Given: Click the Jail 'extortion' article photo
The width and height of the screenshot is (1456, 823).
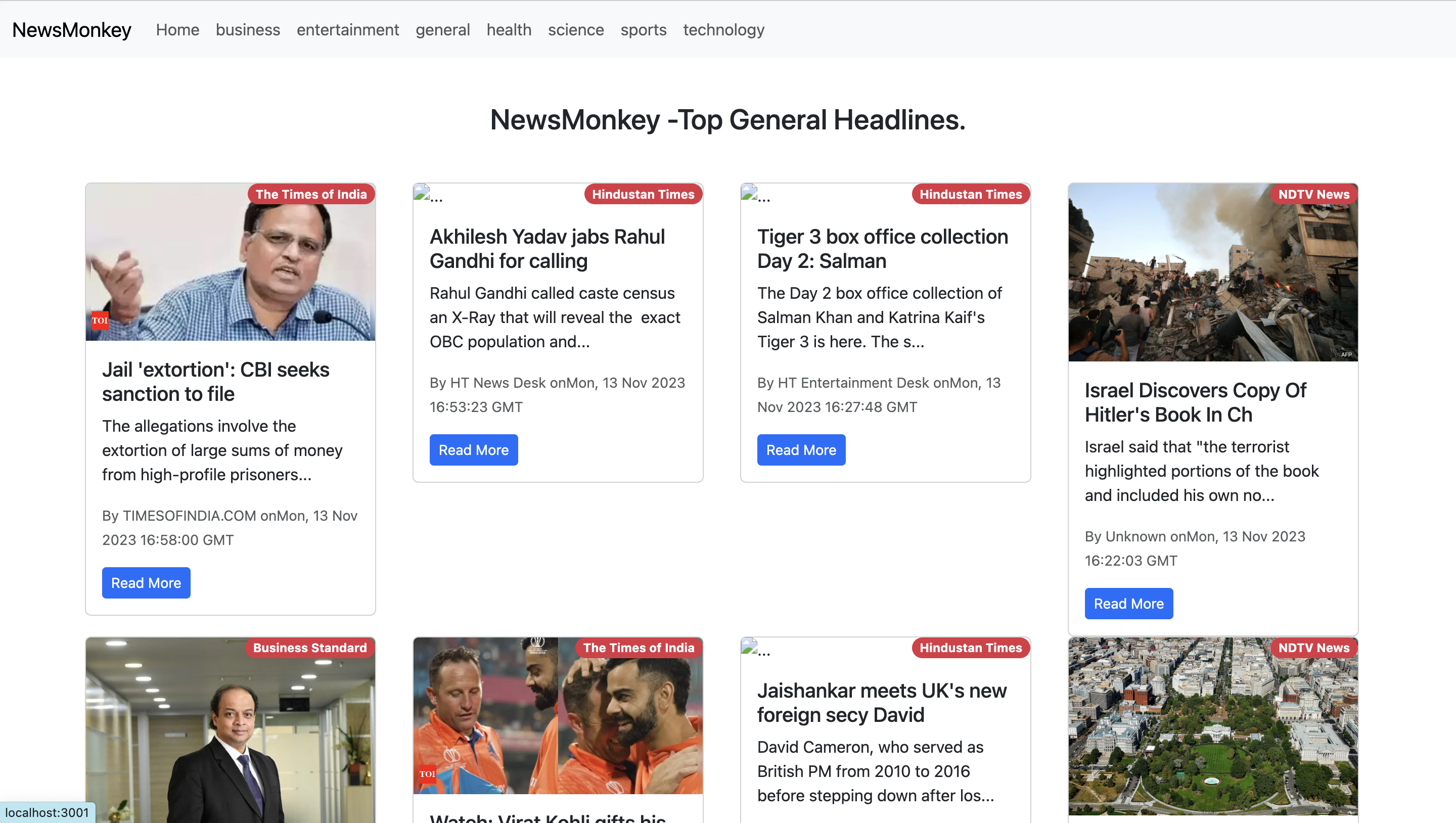Looking at the screenshot, I should 230,262.
